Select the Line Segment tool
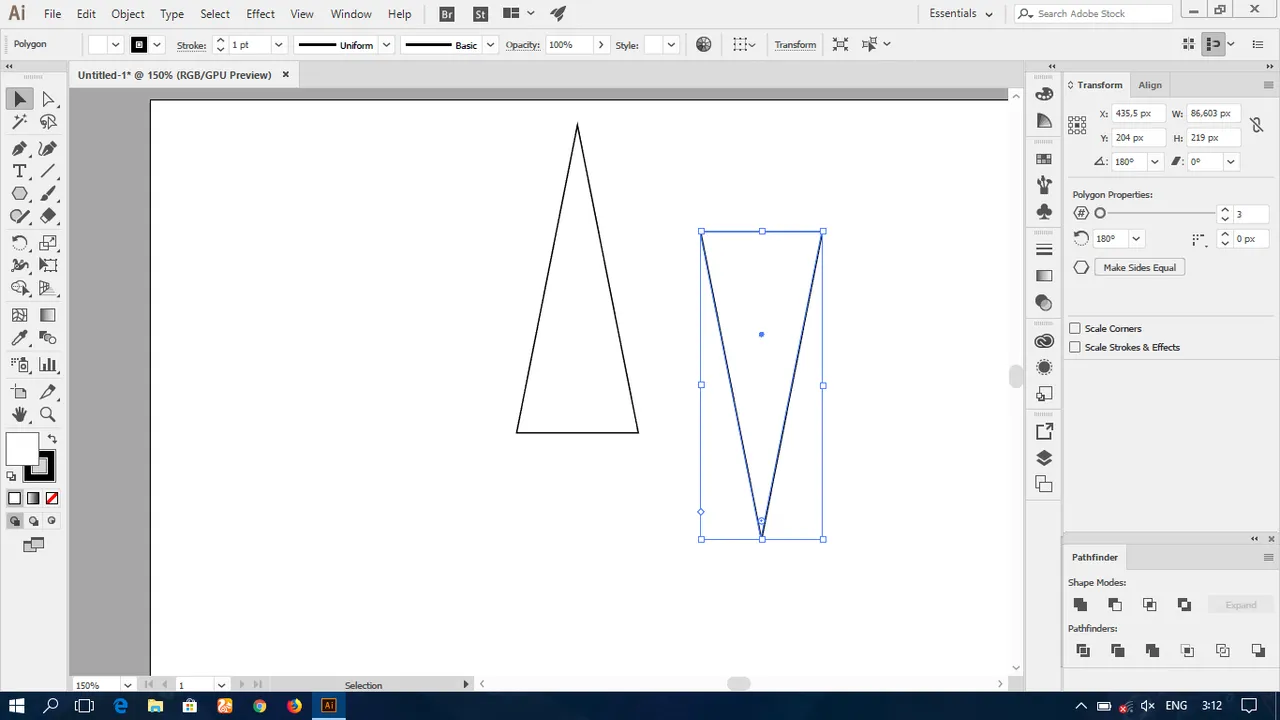Image resolution: width=1280 pixels, height=720 pixels. pos(48,171)
